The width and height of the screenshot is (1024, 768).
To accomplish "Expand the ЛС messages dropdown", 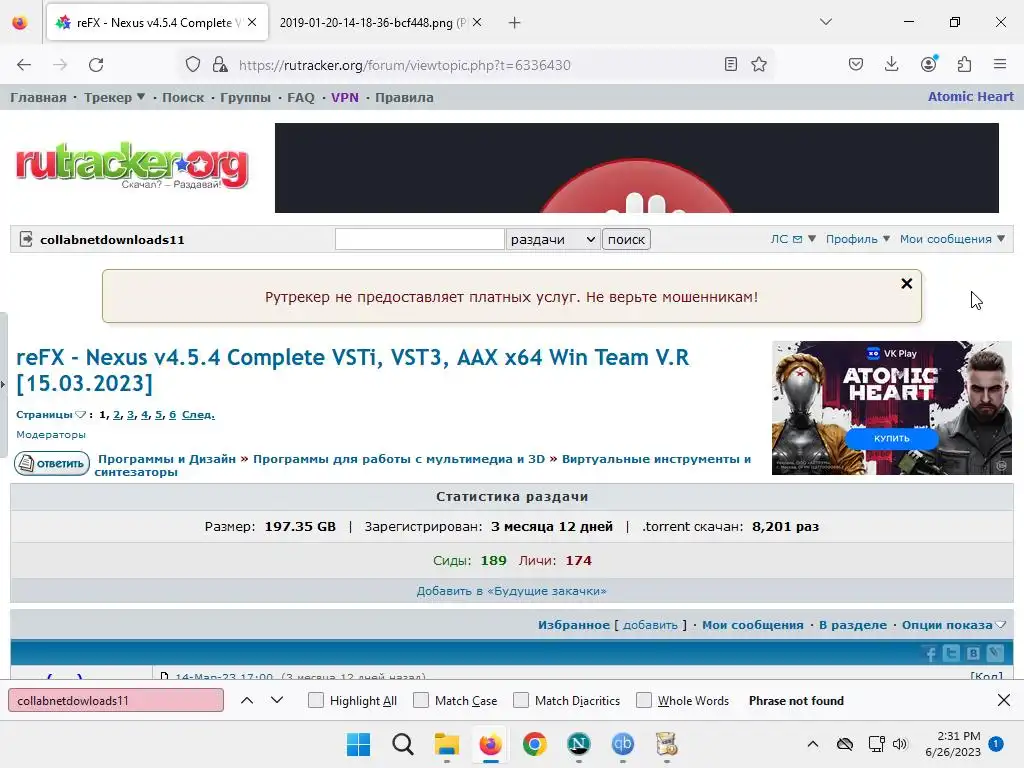I will coord(793,239).
